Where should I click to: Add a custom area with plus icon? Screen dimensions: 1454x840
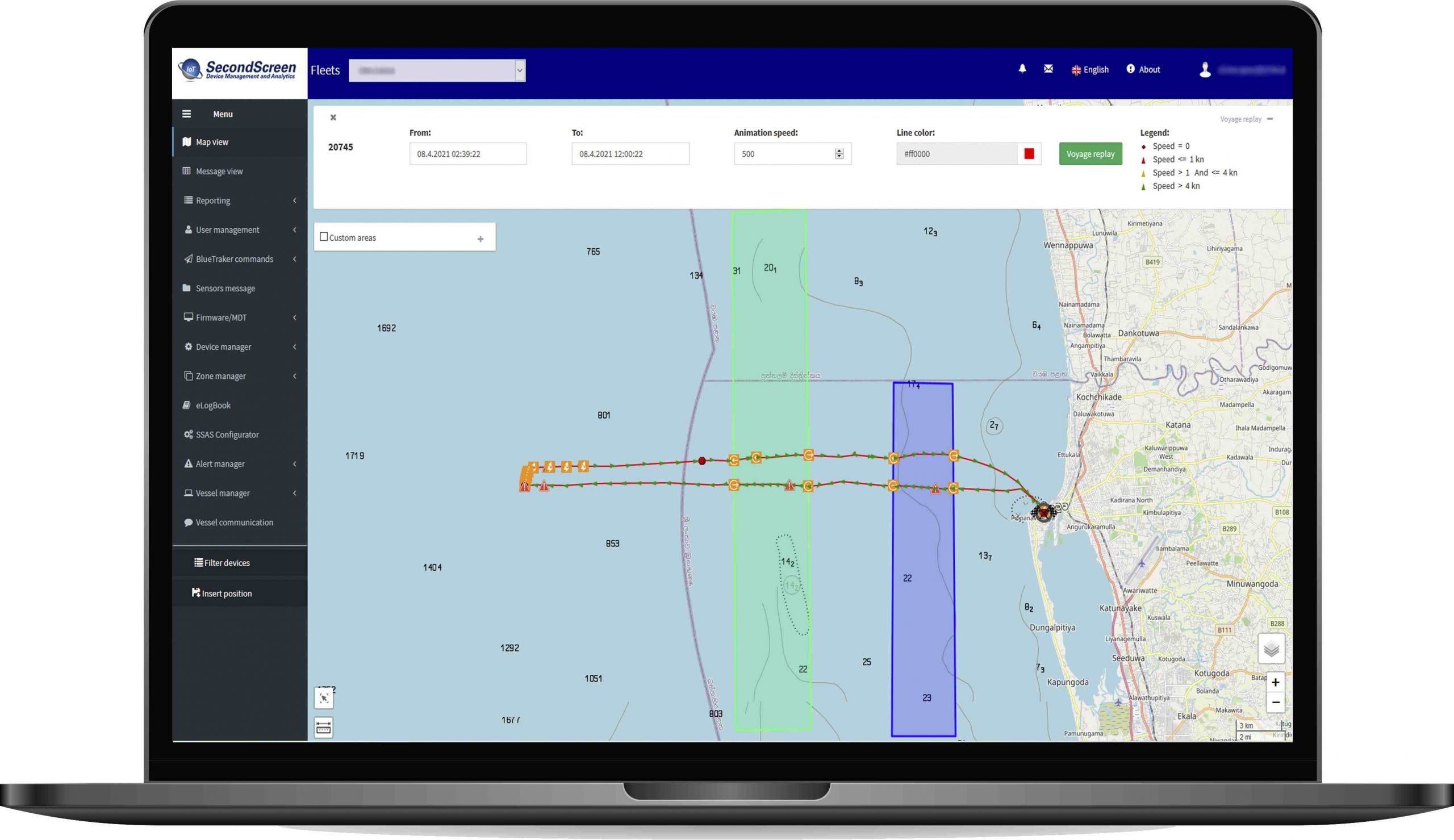[481, 239]
